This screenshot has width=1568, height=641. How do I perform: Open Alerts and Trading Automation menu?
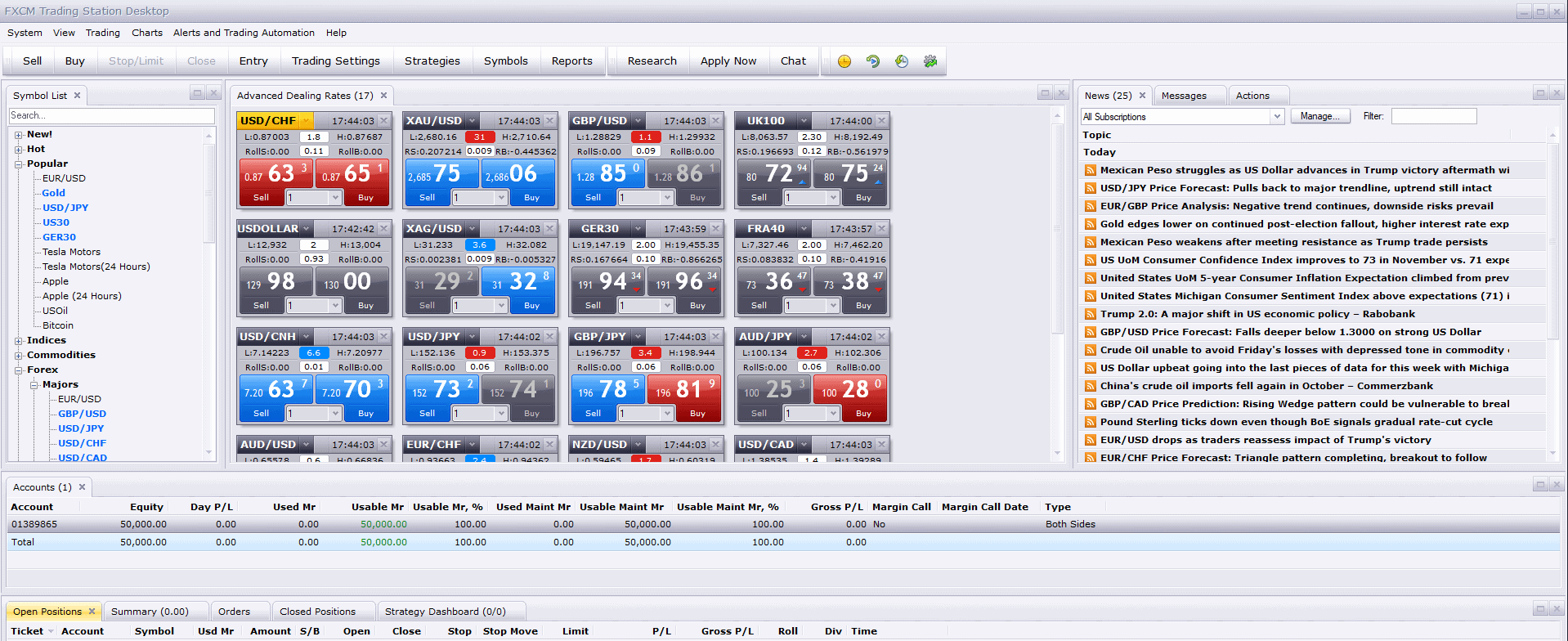point(244,33)
